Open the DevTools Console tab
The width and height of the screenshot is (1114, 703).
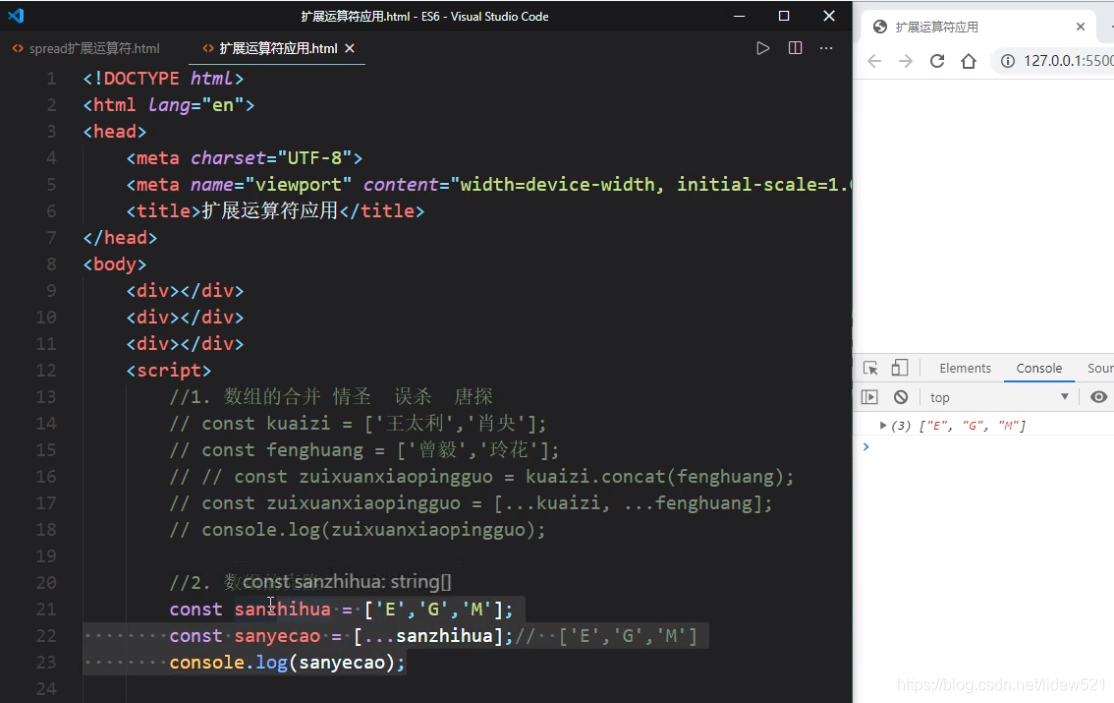[x=1039, y=368]
